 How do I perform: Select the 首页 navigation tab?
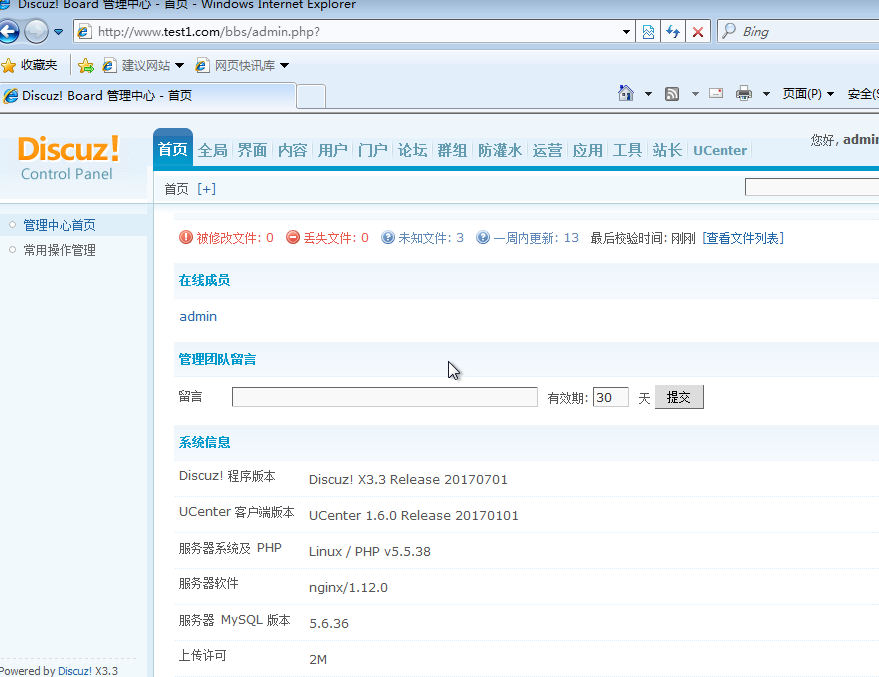coord(173,149)
